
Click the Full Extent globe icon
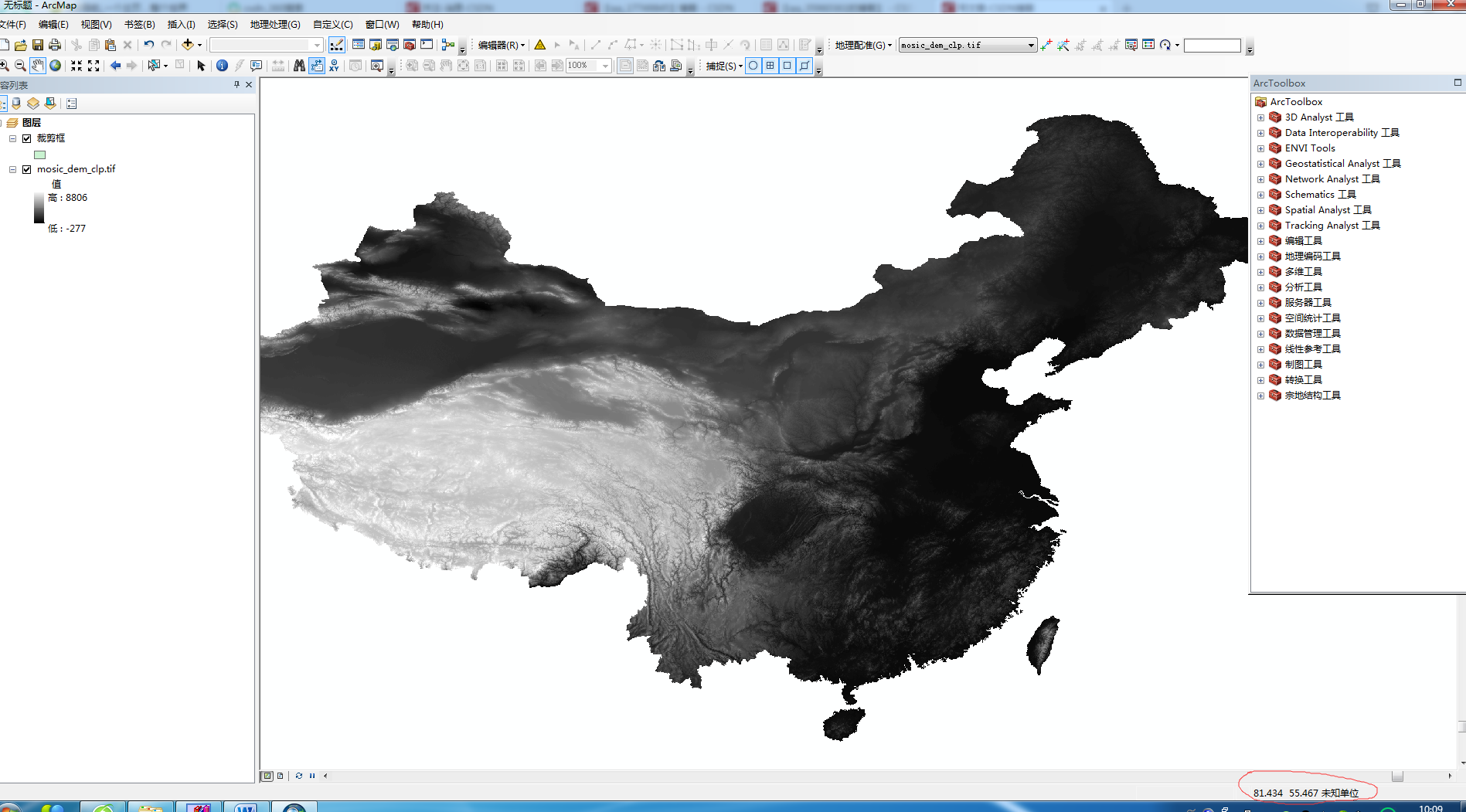click(55, 66)
